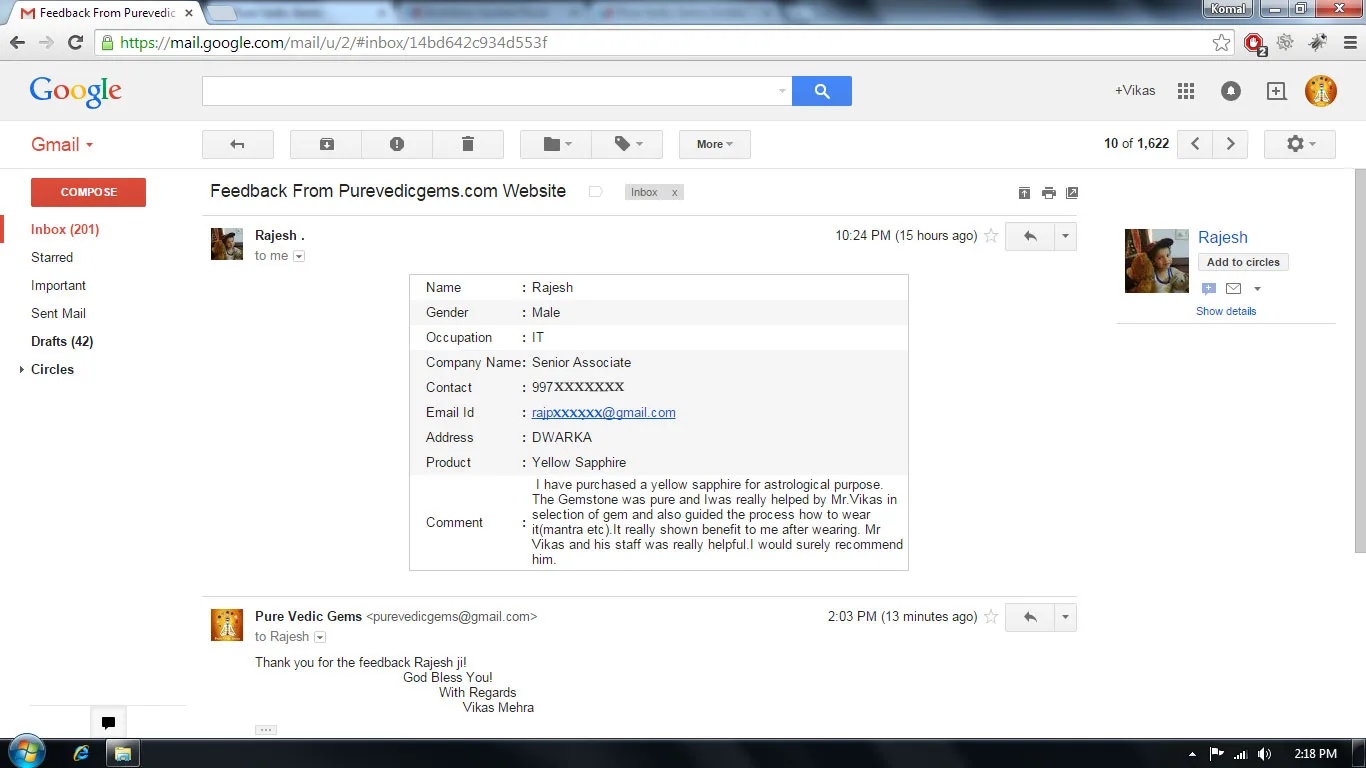Reload the page
This screenshot has width=1366, height=768.
[x=75, y=43]
